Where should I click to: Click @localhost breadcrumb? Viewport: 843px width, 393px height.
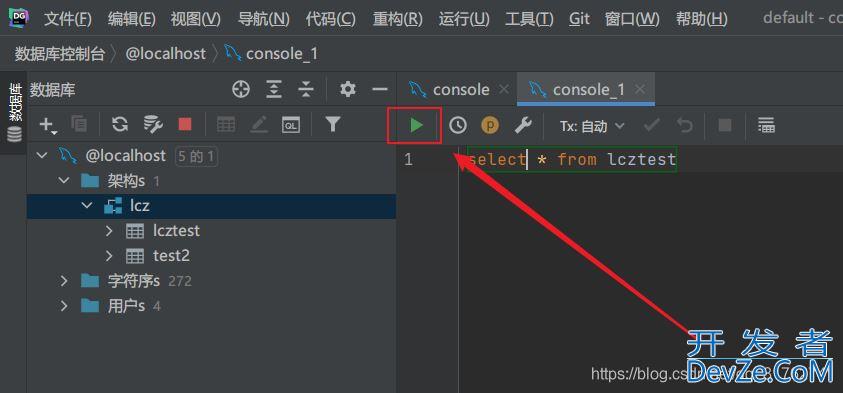[166, 54]
